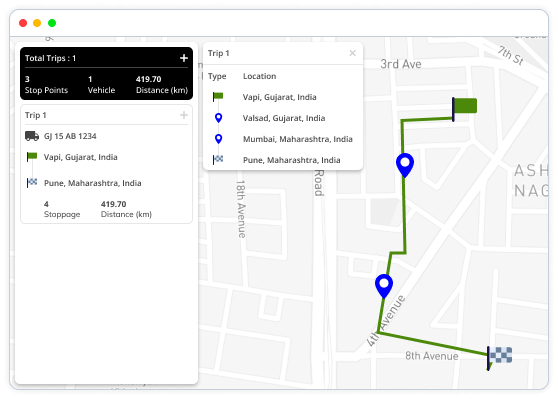Screen dimensions: 558x399
Task: Click the truck icon next to GJ 15 AB 1234
Action: click(x=32, y=136)
